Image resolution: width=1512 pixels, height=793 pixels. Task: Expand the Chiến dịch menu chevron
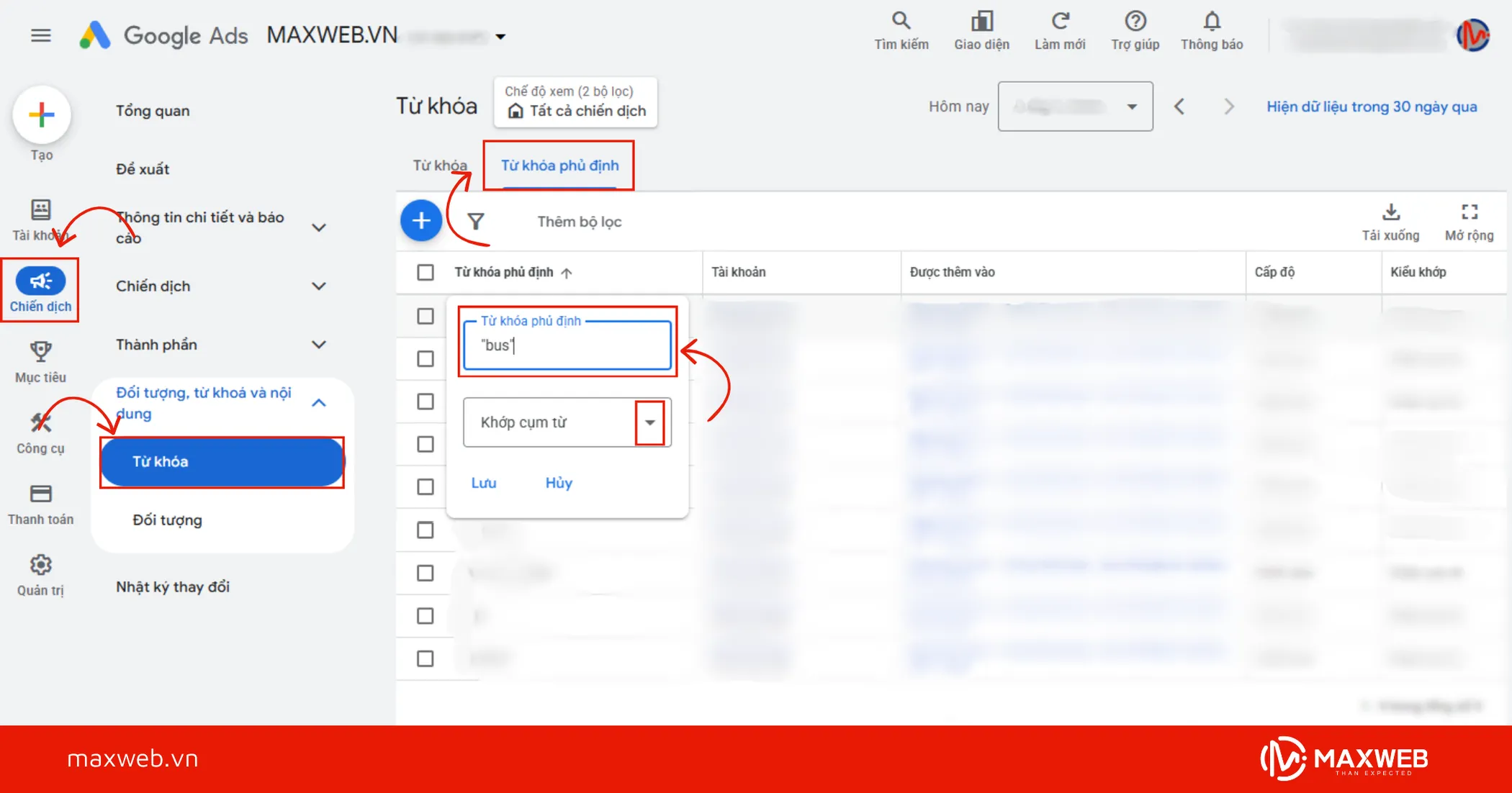(x=319, y=286)
